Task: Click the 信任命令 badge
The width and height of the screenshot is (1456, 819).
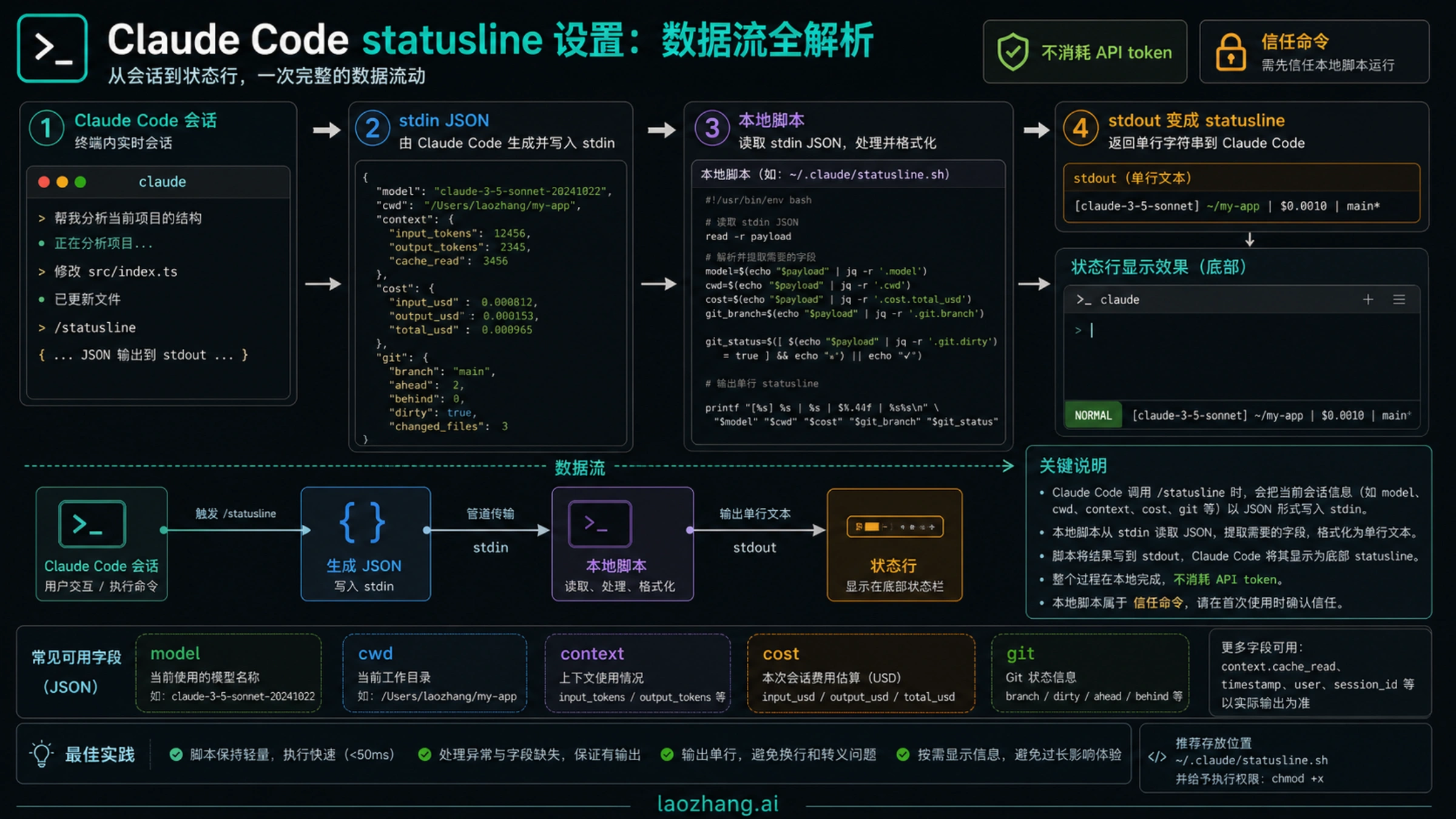Action: coord(1314,52)
